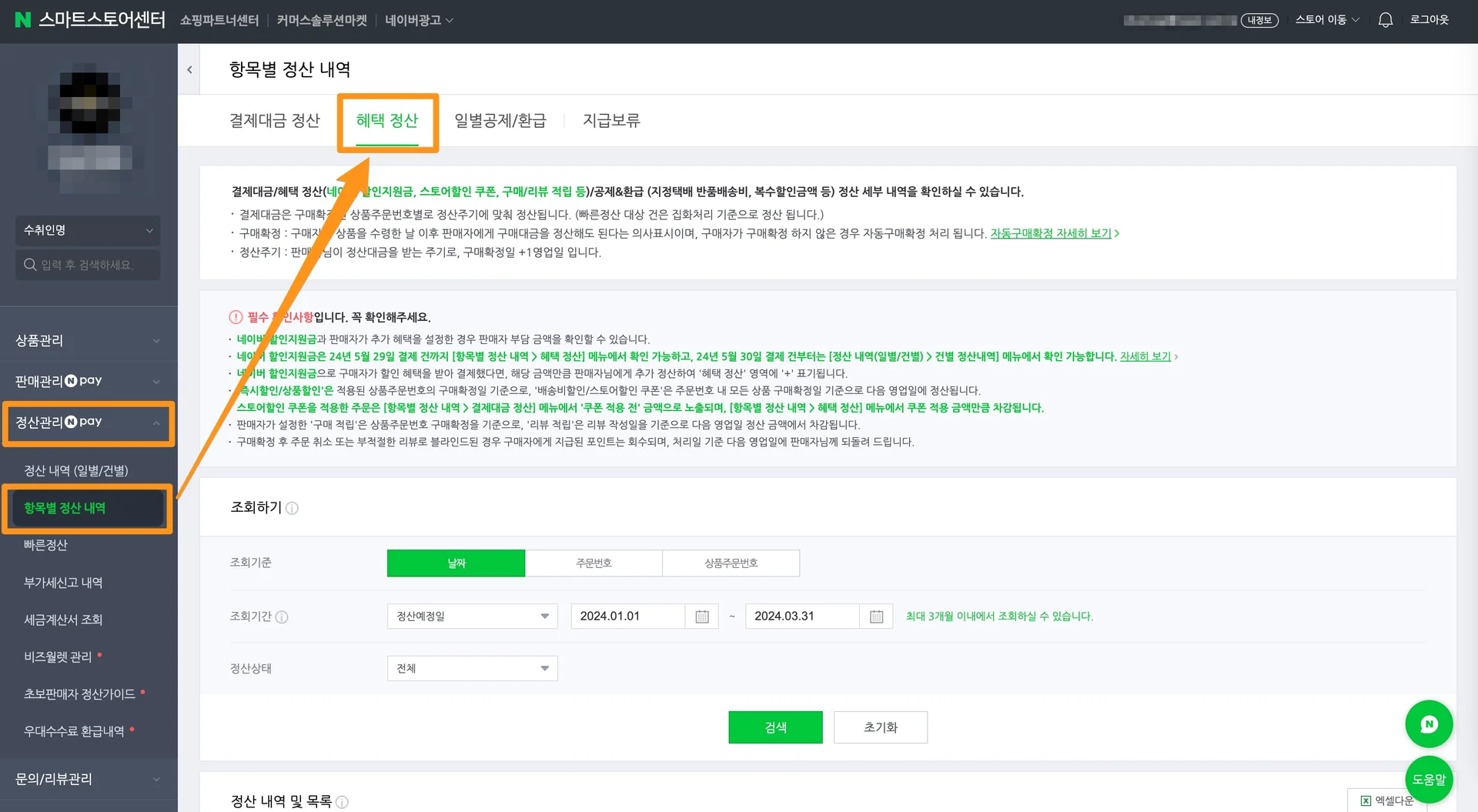Screen dimensions: 1478x812
Task: Open the calendar picker for the end date
Action: [876, 616]
